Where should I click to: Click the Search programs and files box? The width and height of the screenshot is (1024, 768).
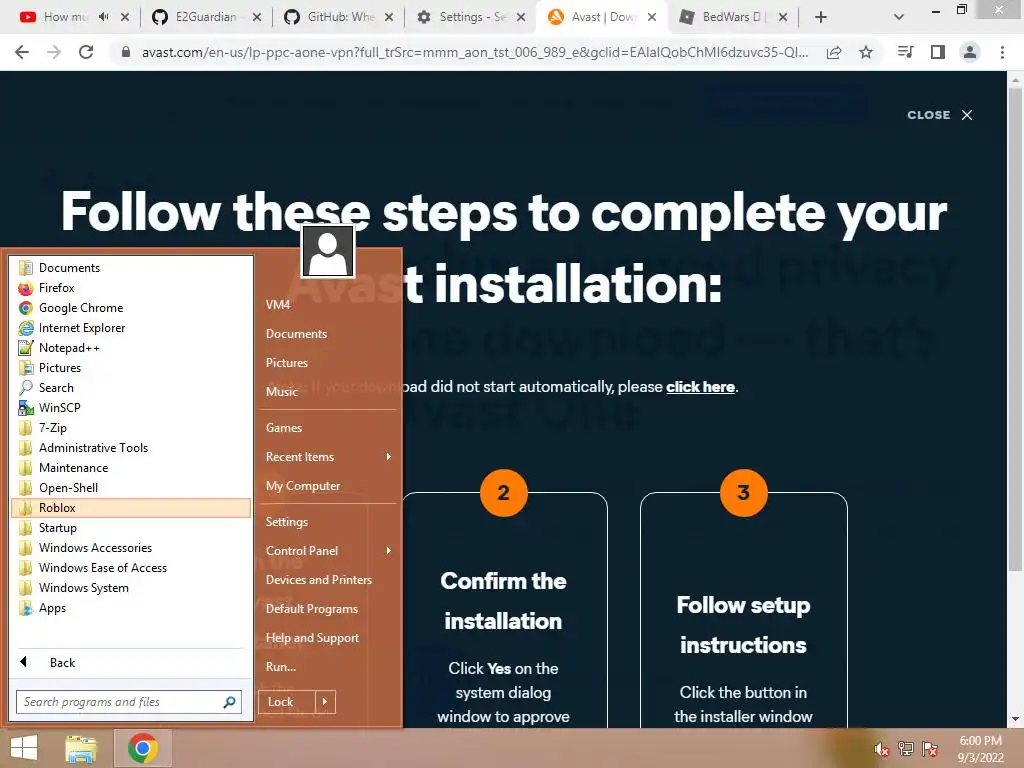coord(129,702)
